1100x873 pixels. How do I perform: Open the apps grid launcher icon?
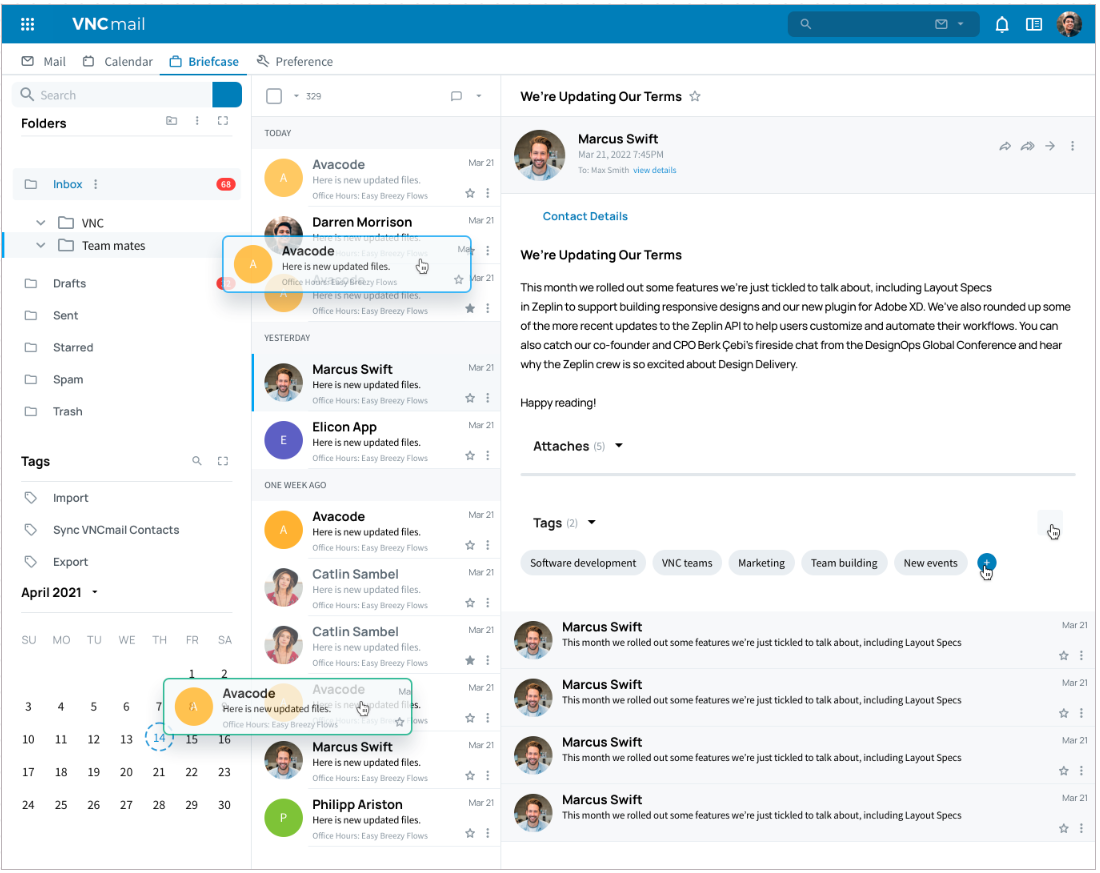[28, 24]
